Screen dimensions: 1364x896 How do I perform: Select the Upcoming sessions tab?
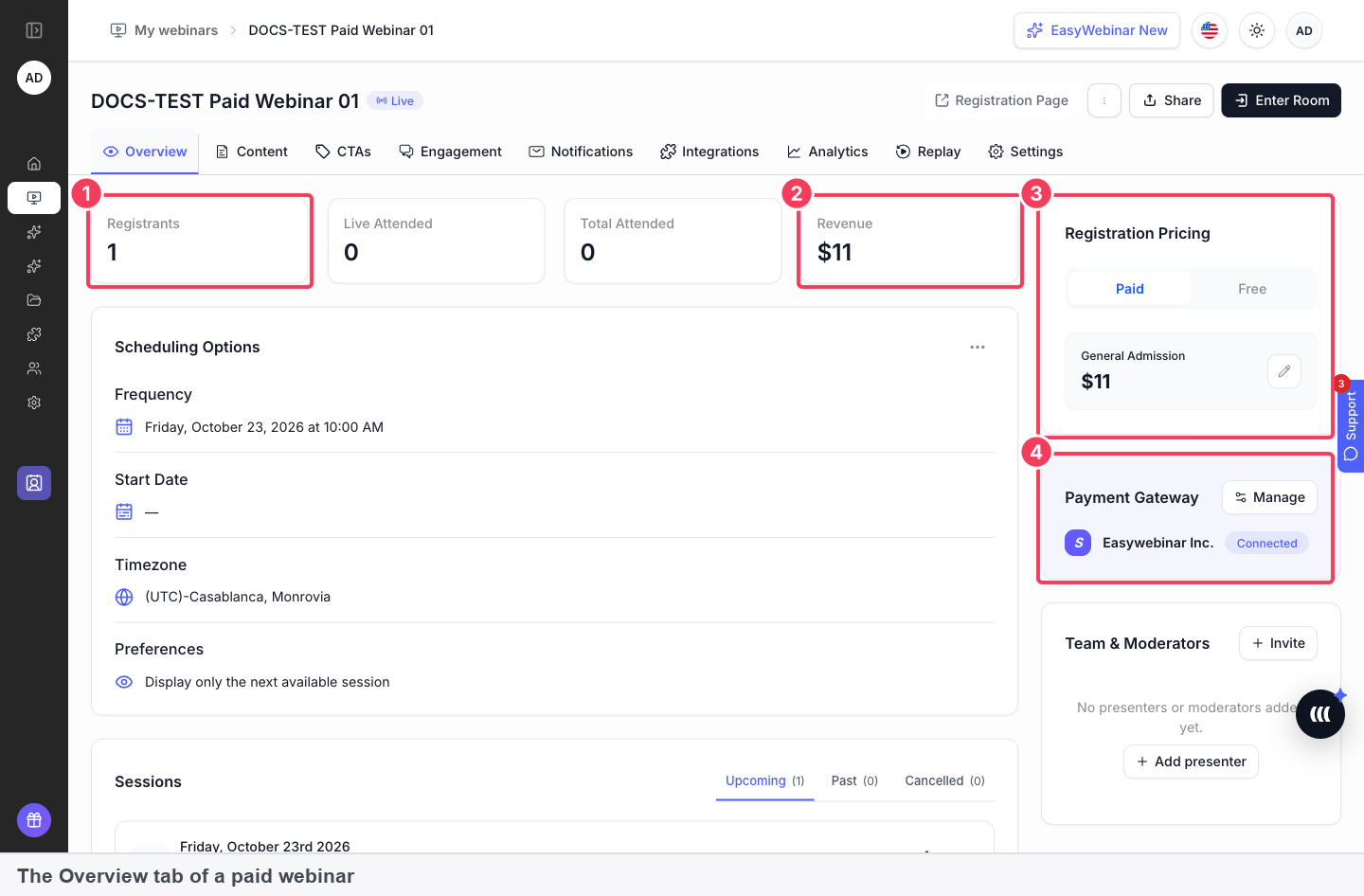(x=764, y=780)
